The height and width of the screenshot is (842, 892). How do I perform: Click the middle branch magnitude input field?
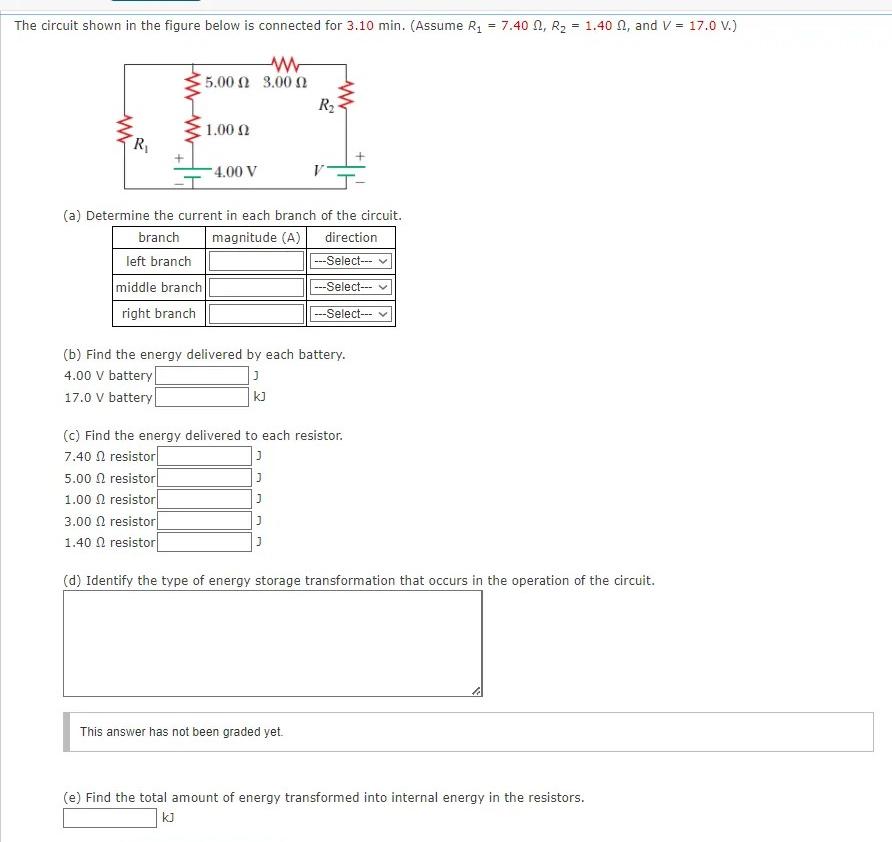[x=256, y=287]
